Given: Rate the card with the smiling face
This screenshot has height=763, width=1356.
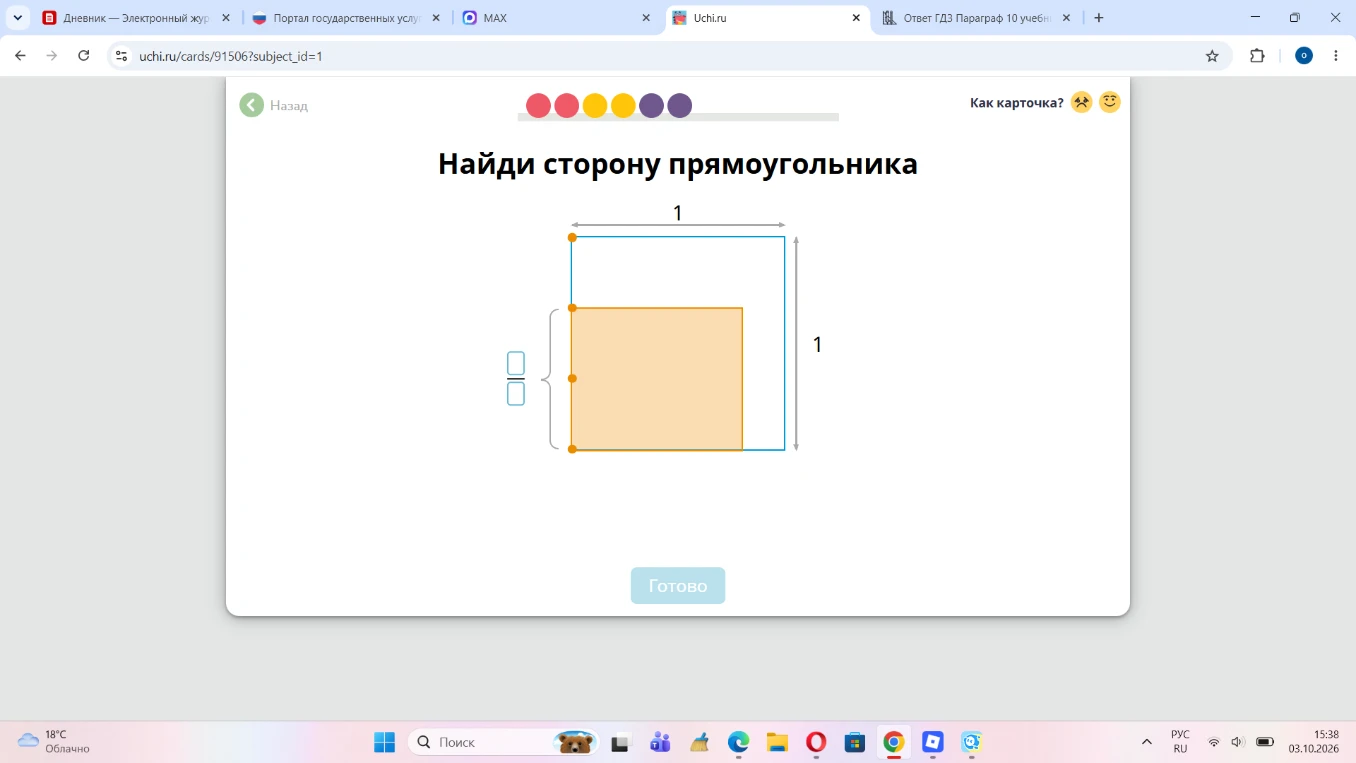Looking at the screenshot, I should (1109, 102).
